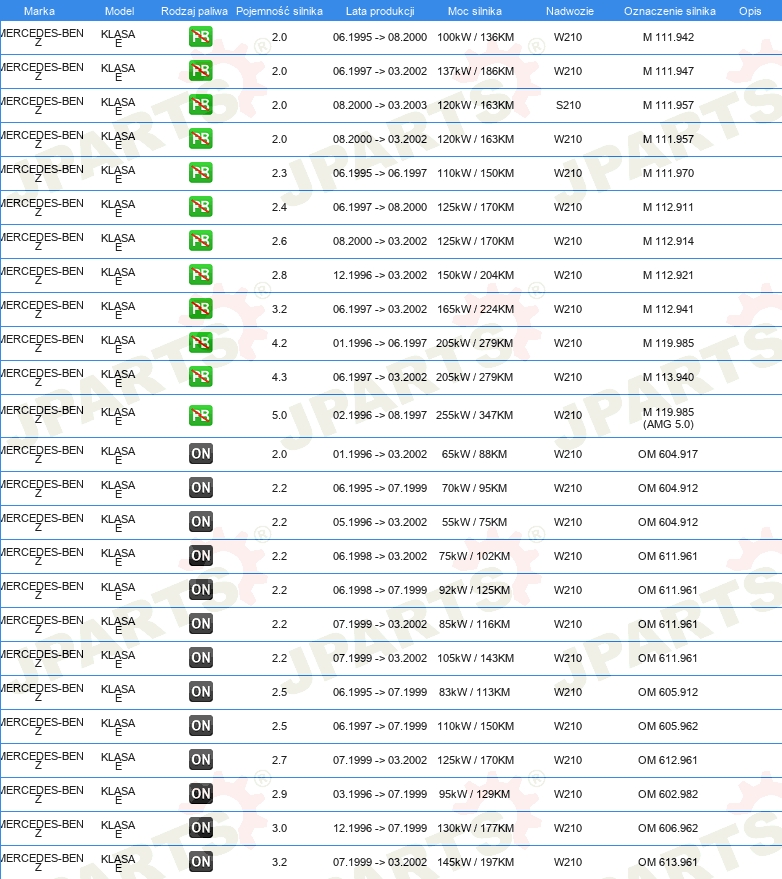Click ON diesel icon in OM 605.912 row
The image size is (782, 879).
pyautogui.click(x=201, y=692)
